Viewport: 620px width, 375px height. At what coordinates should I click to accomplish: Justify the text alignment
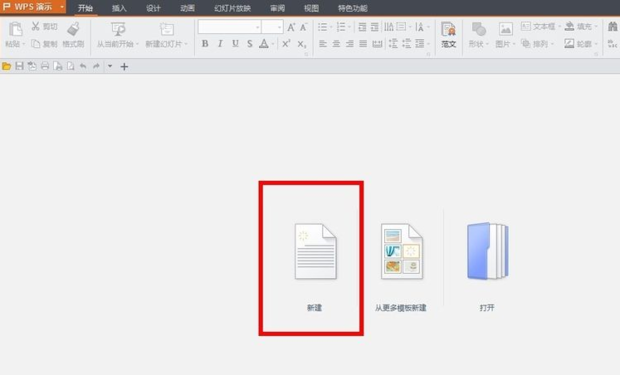(x=363, y=44)
